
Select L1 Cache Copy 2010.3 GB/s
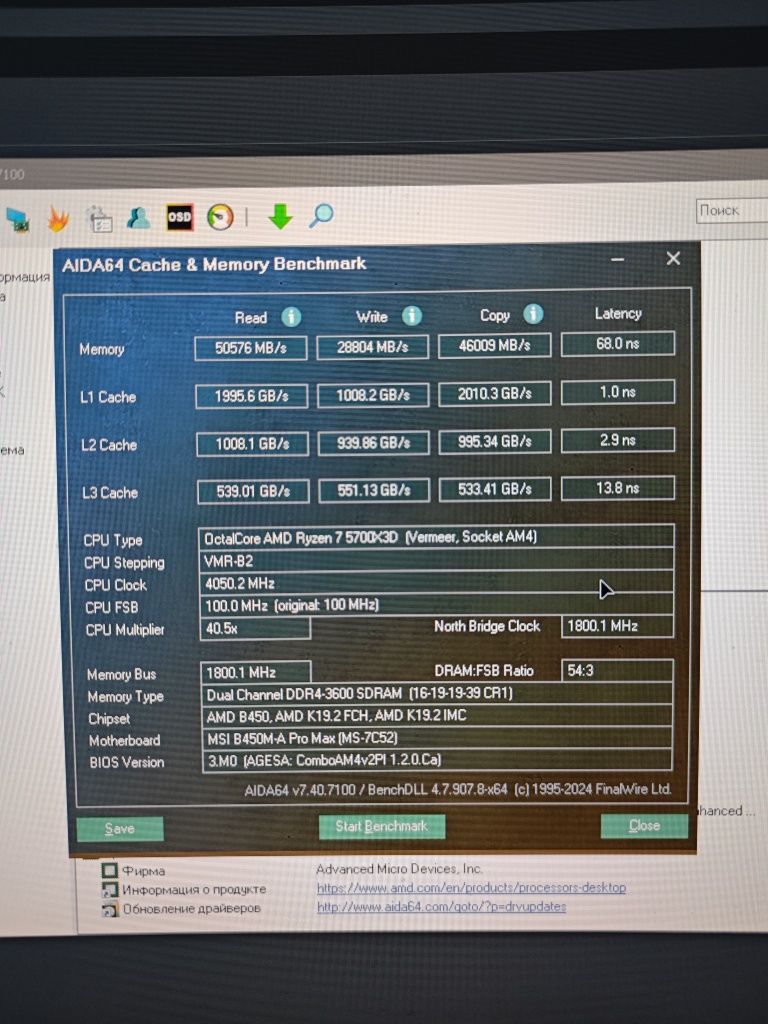pos(494,394)
